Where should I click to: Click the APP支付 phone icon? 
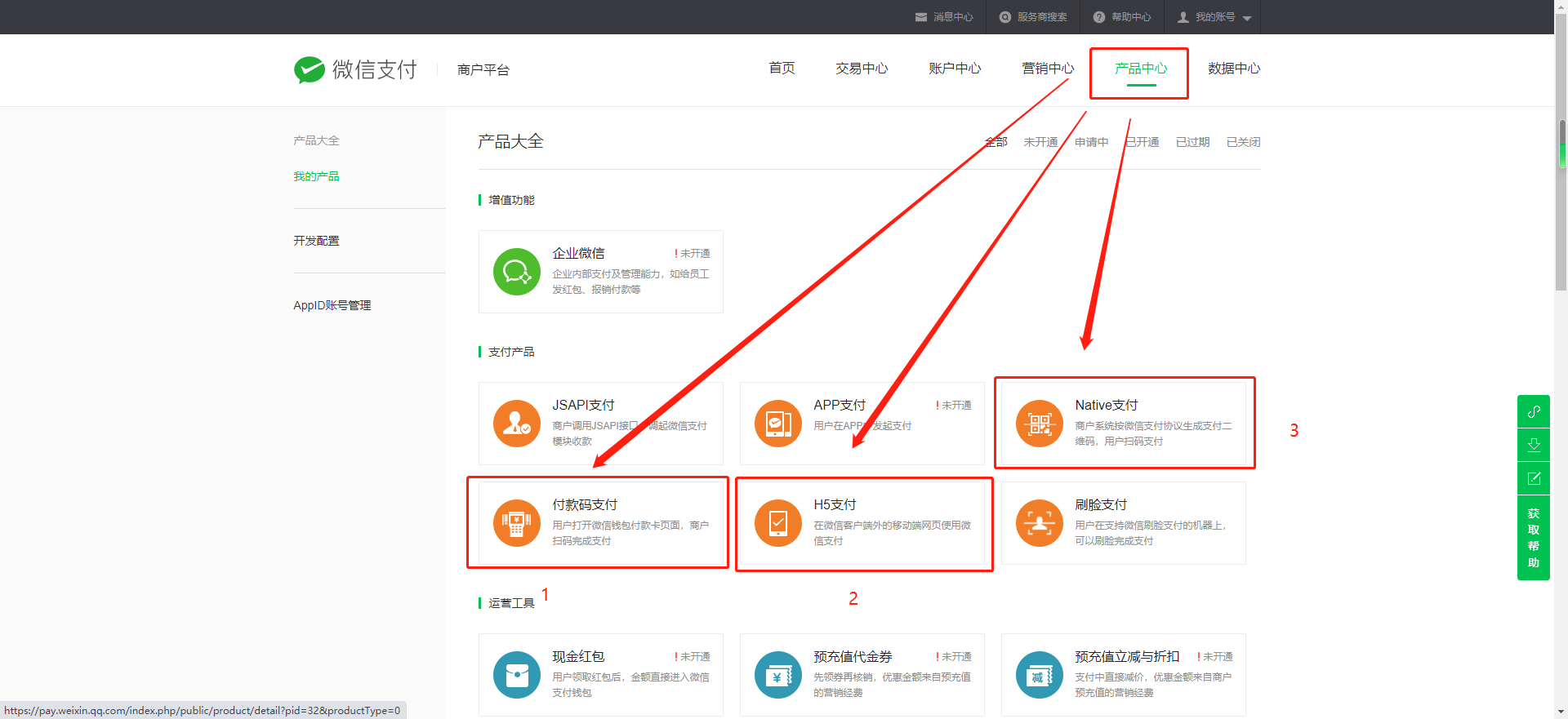click(x=778, y=424)
